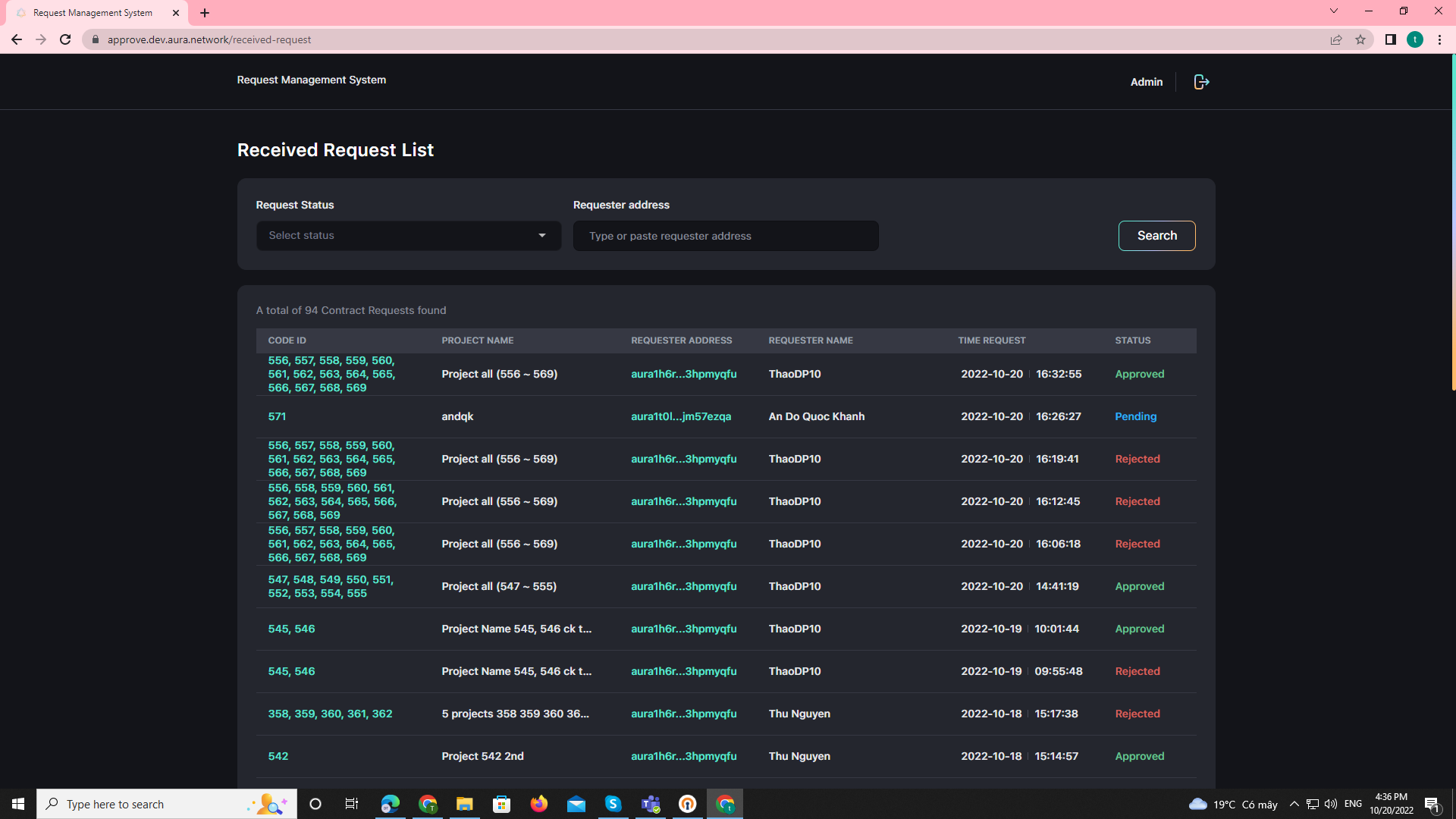
Task: Launch Firefox from the taskbar
Action: [539, 804]
